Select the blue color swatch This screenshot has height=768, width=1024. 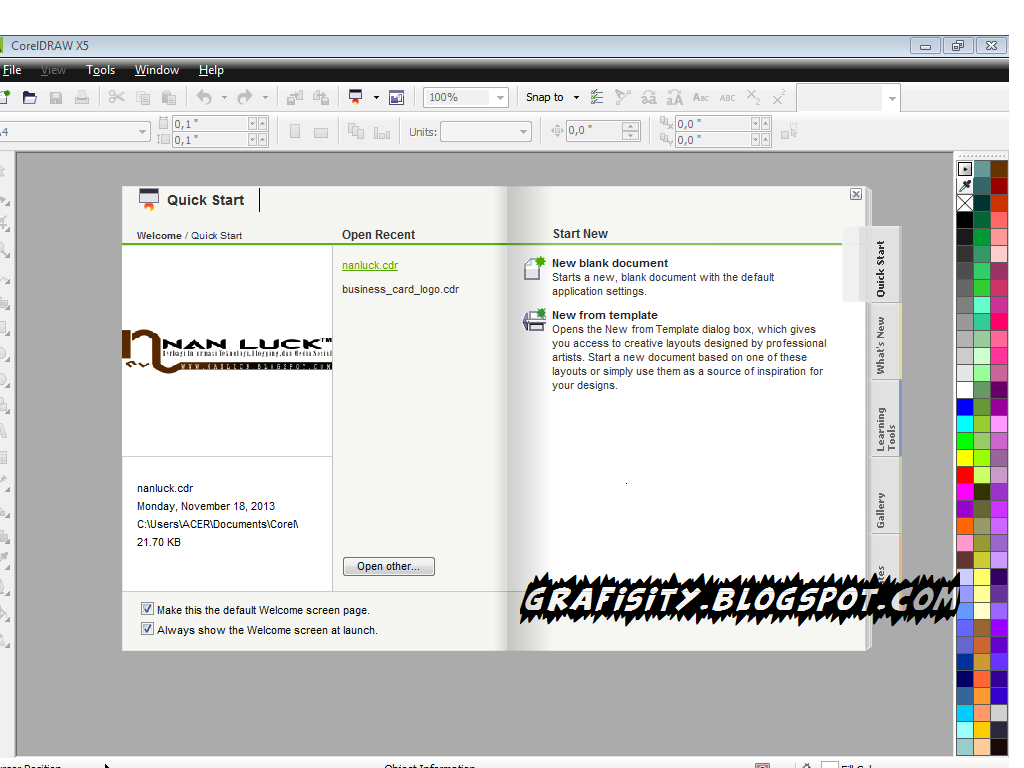965,406
